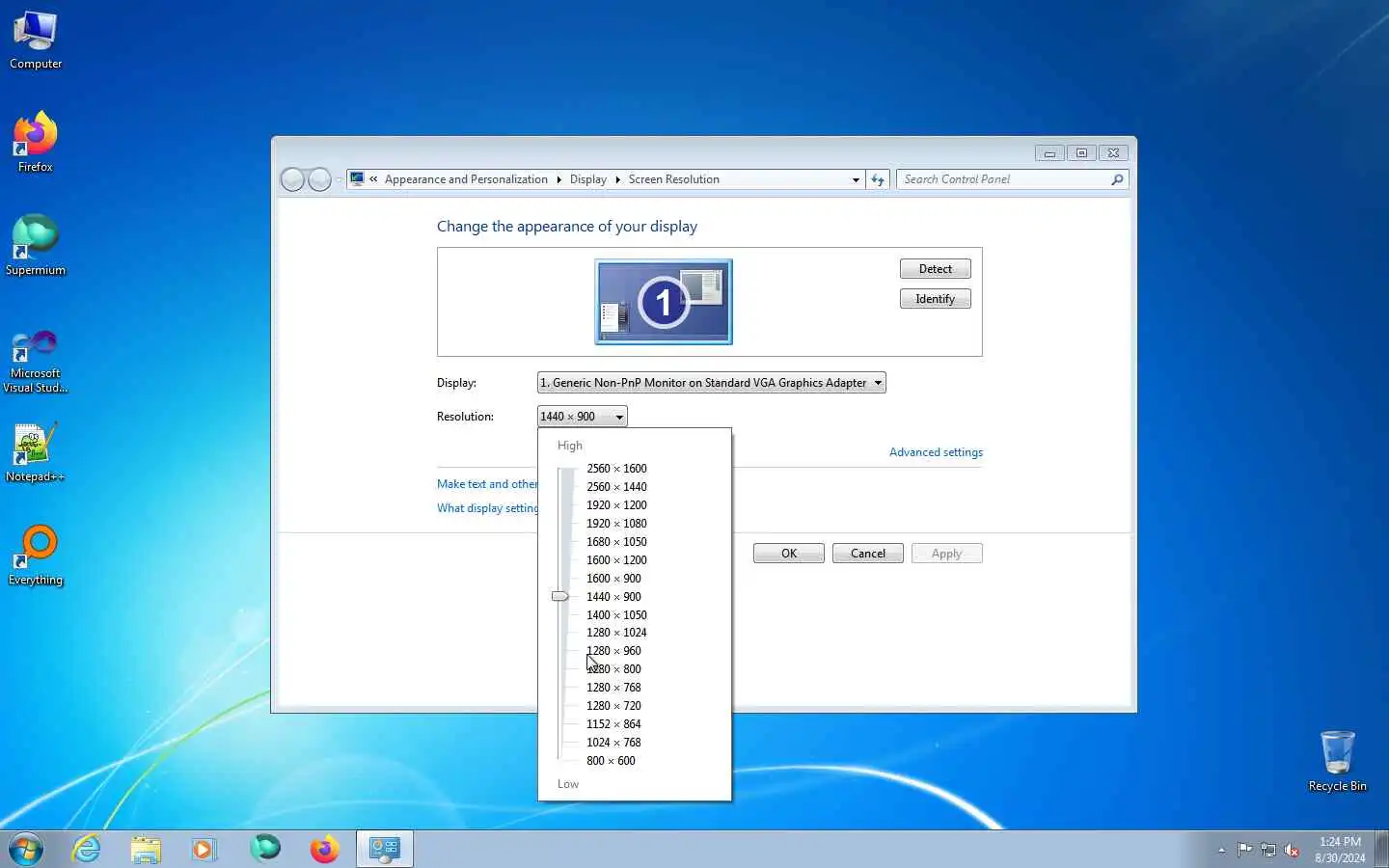
Task: Click the Detect button
Action: 935,269
